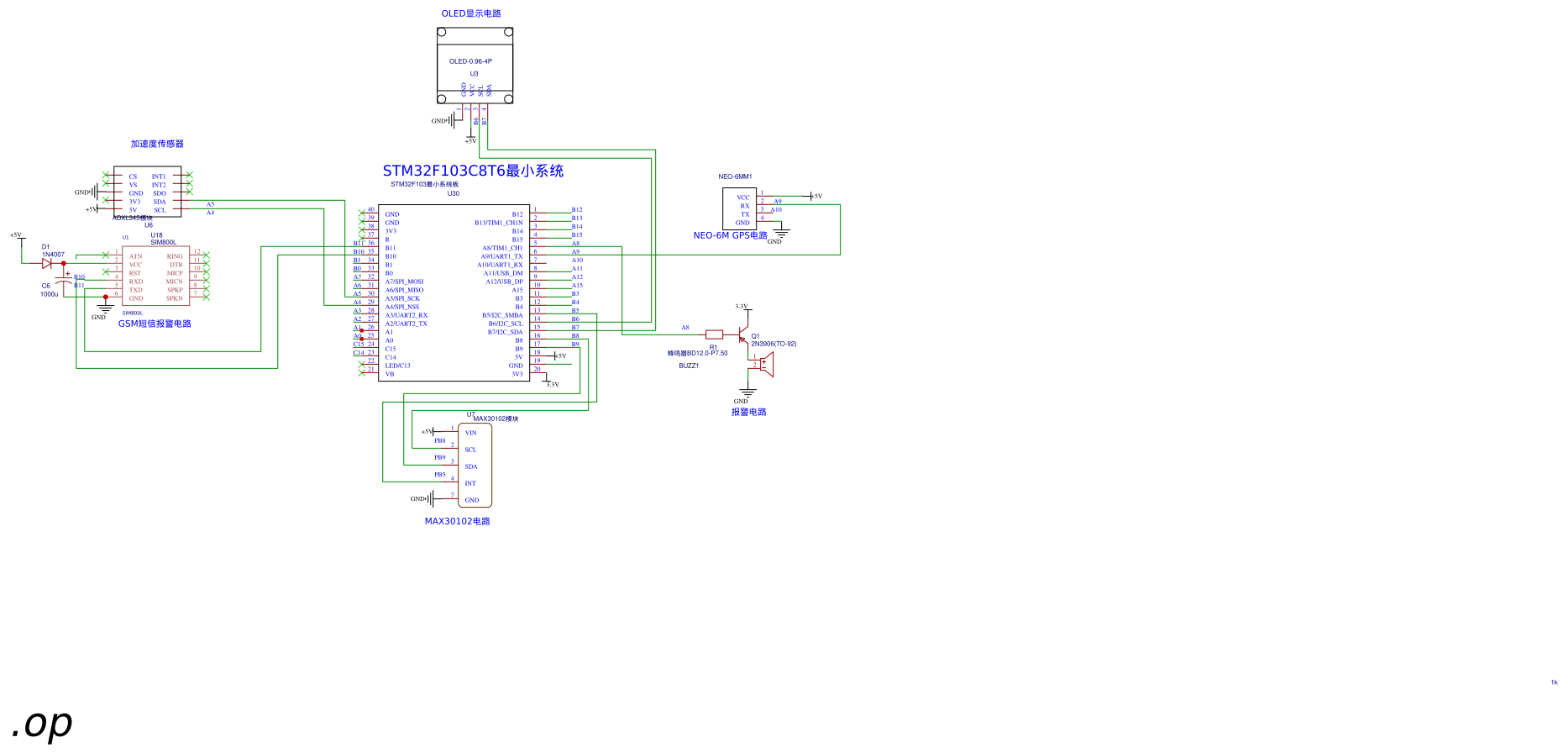Select the OLED显示电路 label
Image resolution: width=1568 pixels, height=753 pixels.
coord(471,13)
